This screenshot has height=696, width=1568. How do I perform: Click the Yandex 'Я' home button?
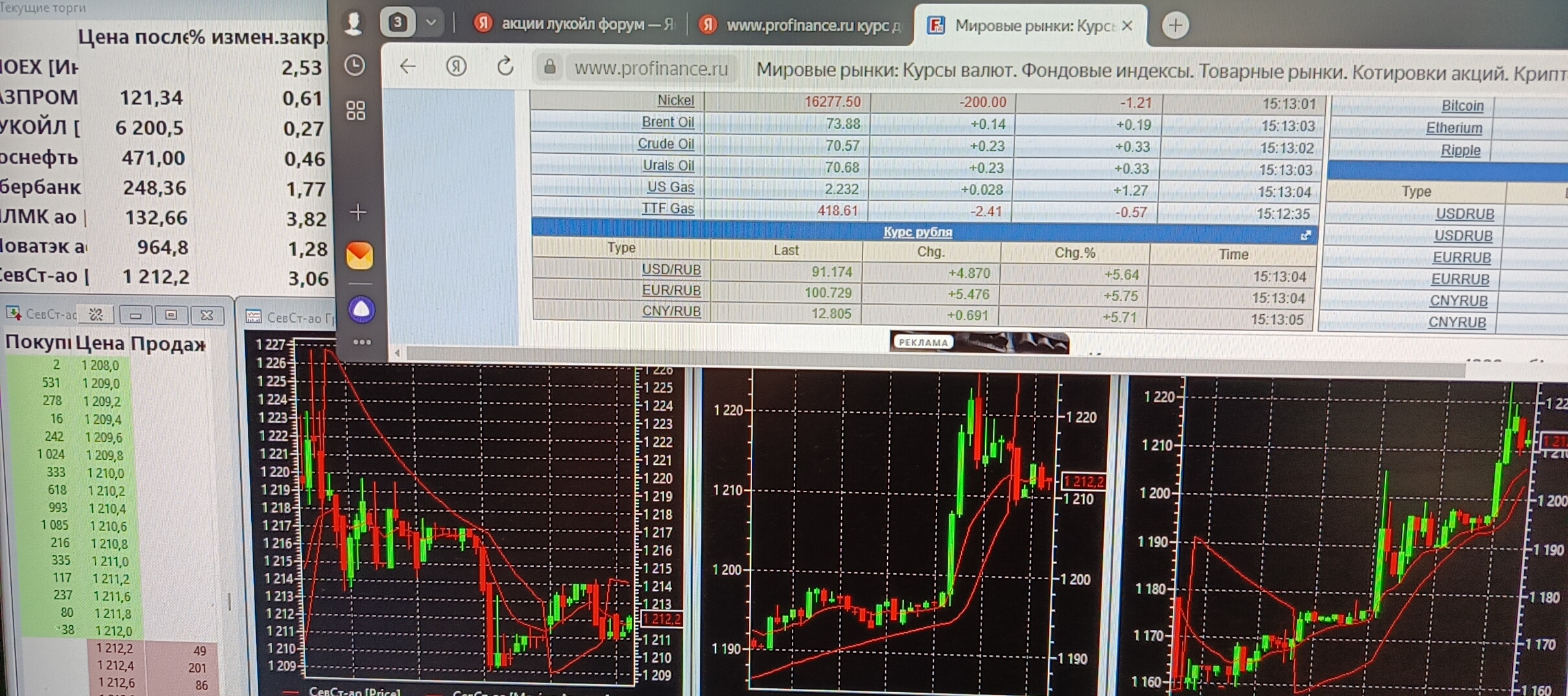coord(456,66)
